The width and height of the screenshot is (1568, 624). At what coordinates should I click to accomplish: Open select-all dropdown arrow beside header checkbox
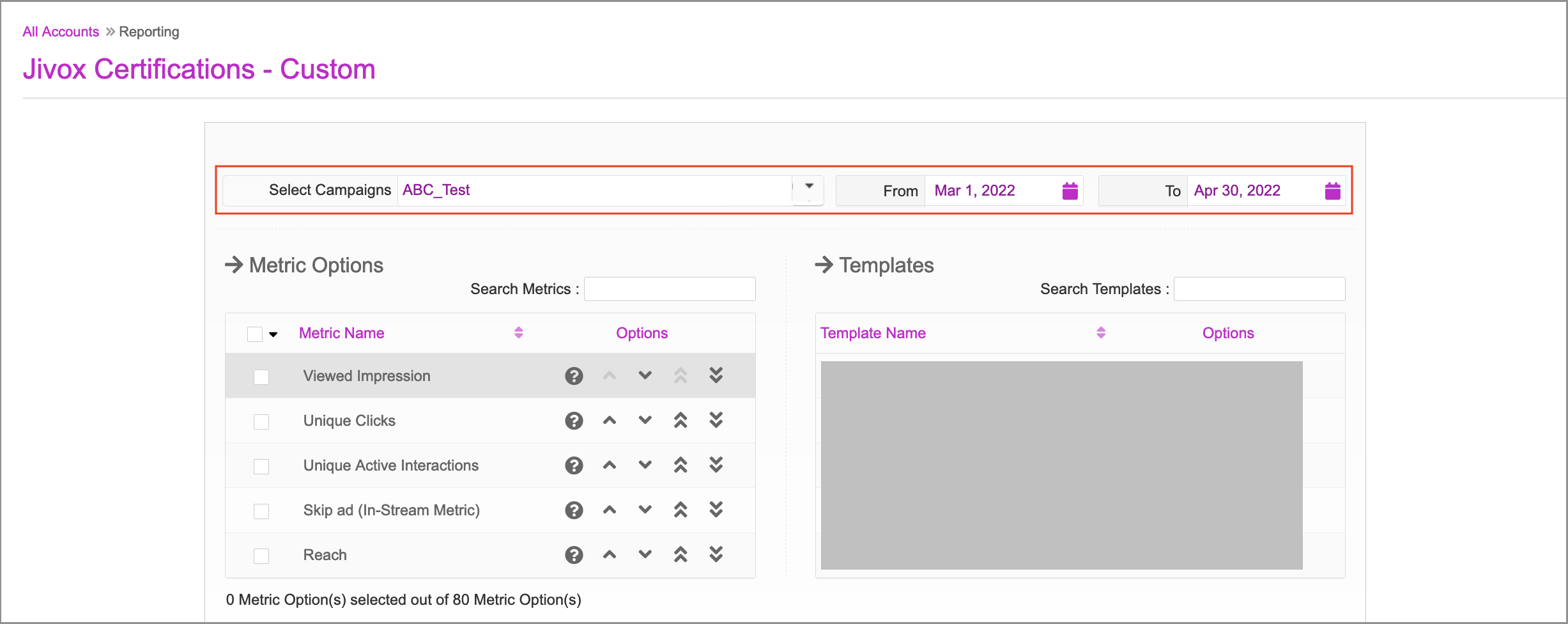pos(273,334)
